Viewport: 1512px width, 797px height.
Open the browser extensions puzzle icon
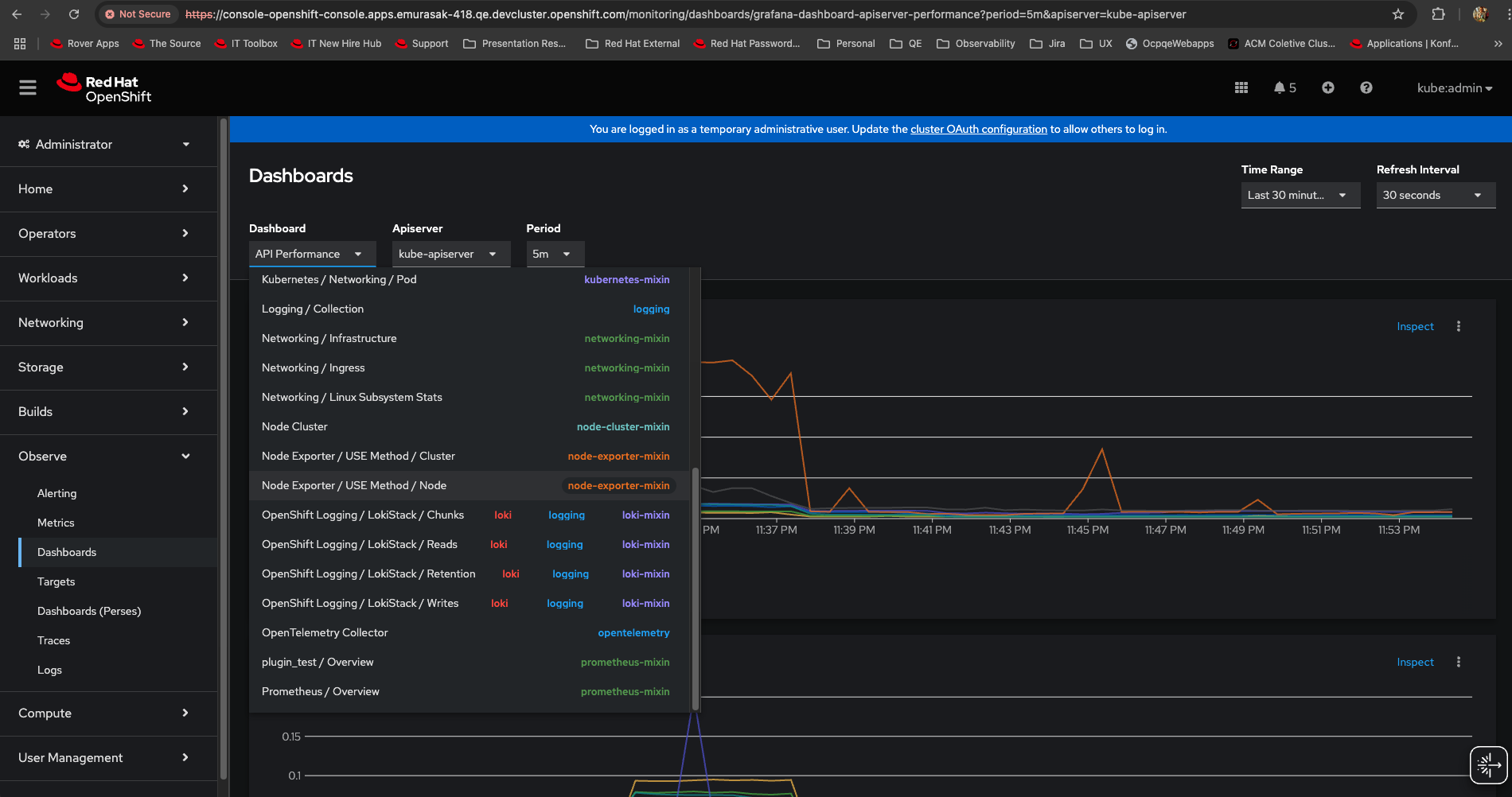(1438, 14)
